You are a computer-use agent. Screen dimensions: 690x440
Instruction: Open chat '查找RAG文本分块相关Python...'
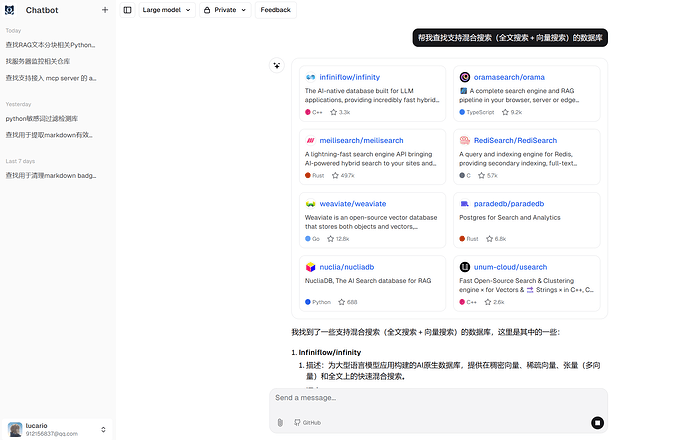(x=51, y=45)
